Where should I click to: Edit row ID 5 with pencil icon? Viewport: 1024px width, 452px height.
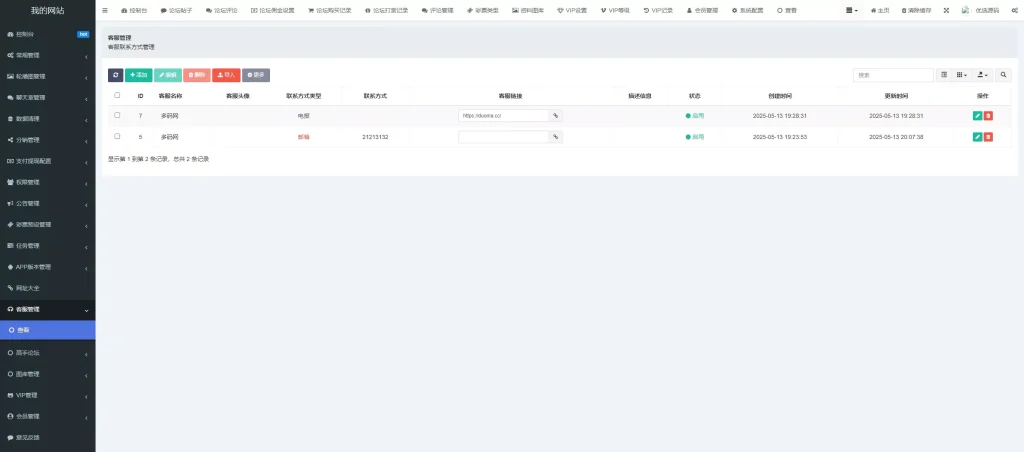point(978,137)
